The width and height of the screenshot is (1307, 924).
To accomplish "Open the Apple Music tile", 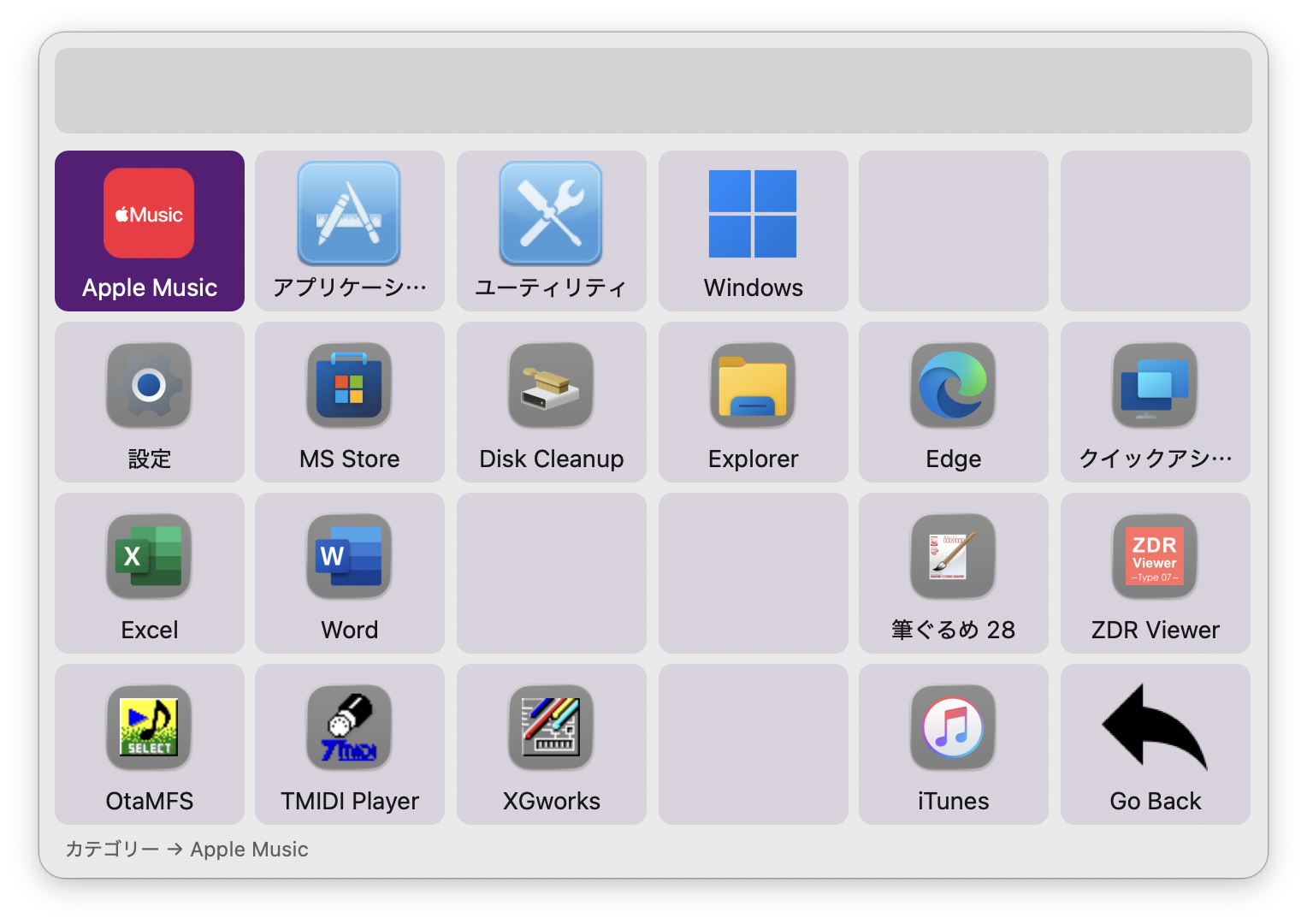I will pyautogui.click(x=150, y=231).
